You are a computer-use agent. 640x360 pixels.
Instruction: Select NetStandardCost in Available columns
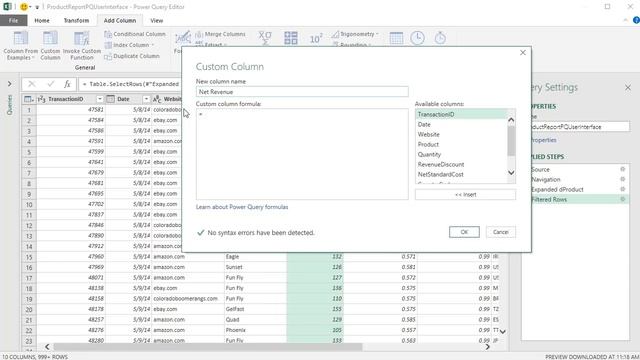[x=461, y=174]
